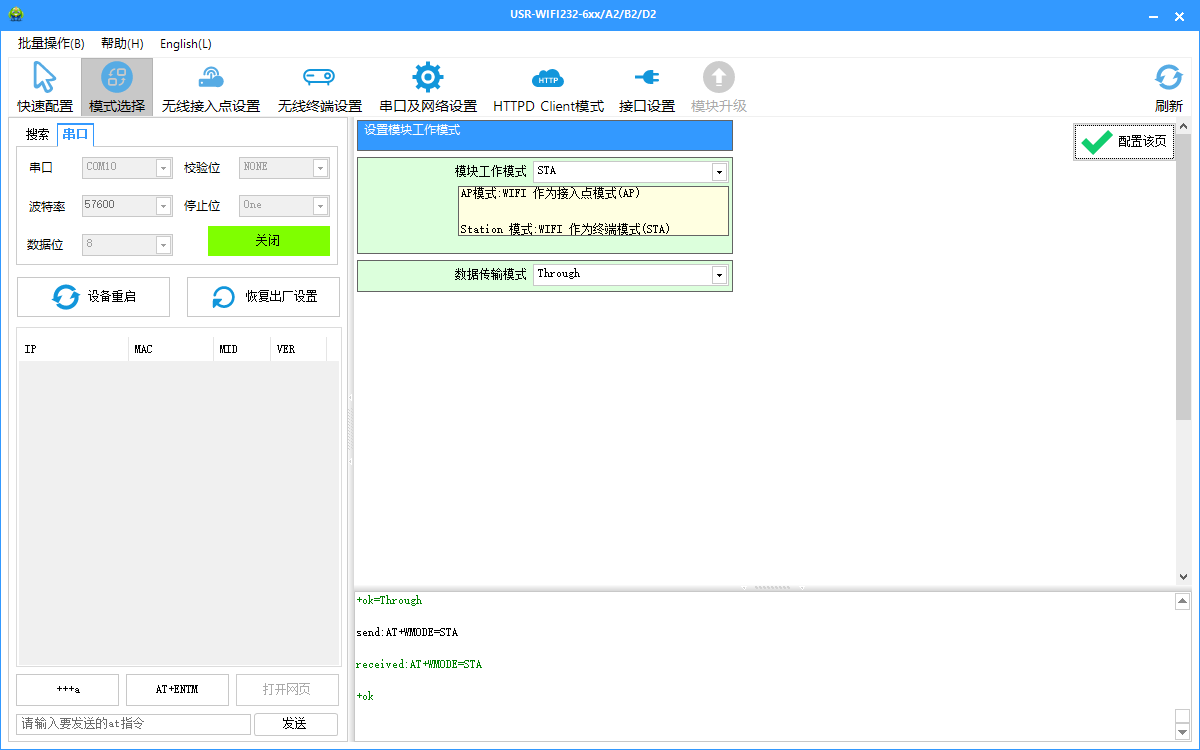Viewport: 1200px width, 750px height.
Task: Click the settings panel vertical scrollbar thumb
Action: point(1184,277)
